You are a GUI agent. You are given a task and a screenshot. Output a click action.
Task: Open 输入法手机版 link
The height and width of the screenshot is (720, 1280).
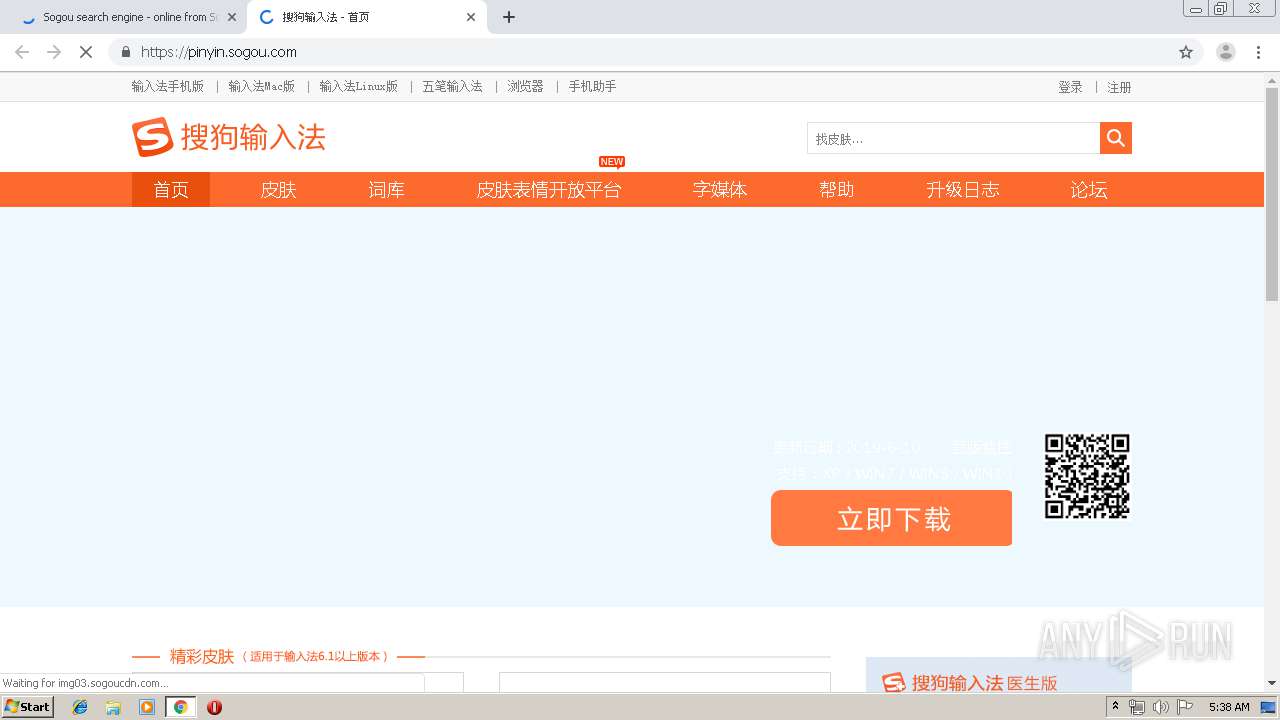coord(168,86)
